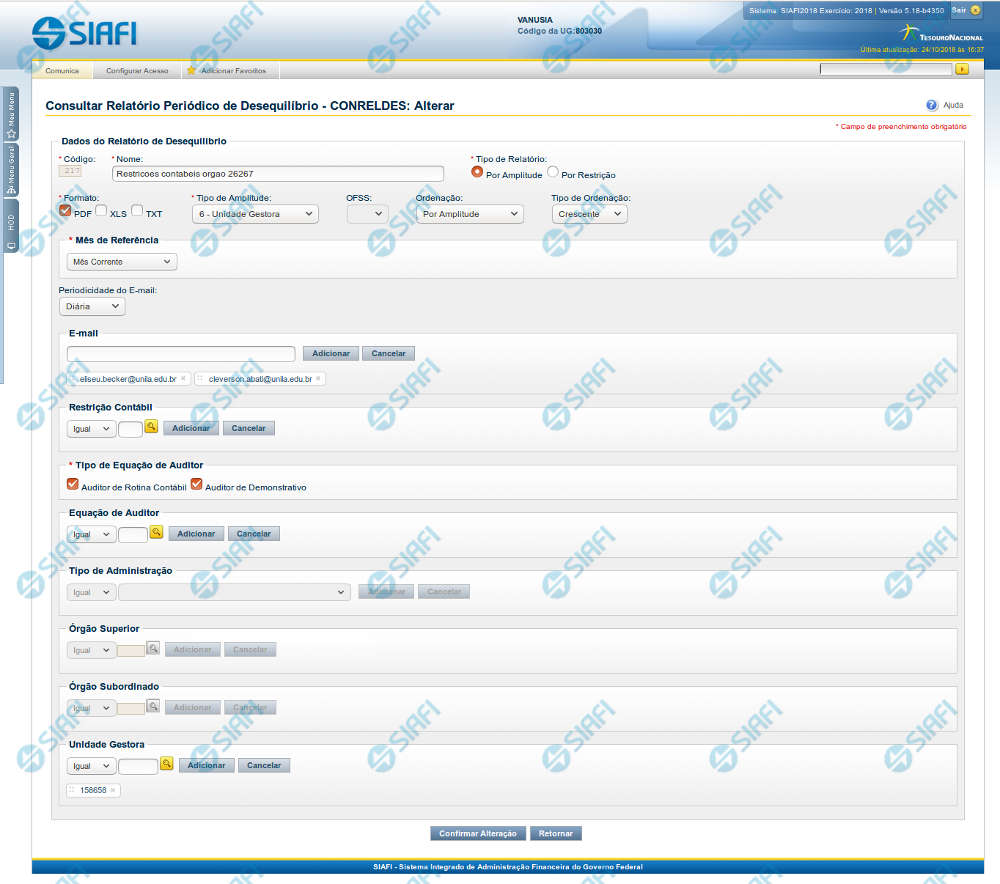Click Confirmar Alteração button

pyautogui.click(x=478, y=834)
